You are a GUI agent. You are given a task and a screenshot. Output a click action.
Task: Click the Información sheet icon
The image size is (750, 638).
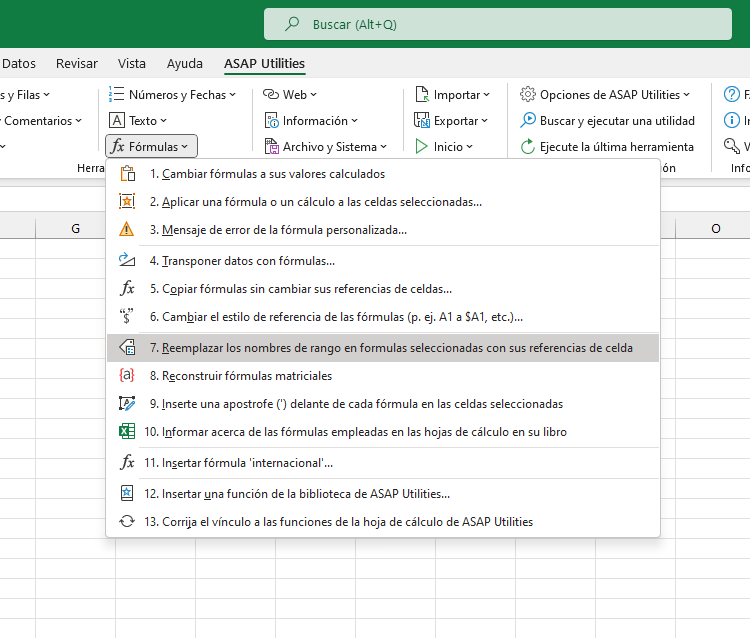(271, 121)
